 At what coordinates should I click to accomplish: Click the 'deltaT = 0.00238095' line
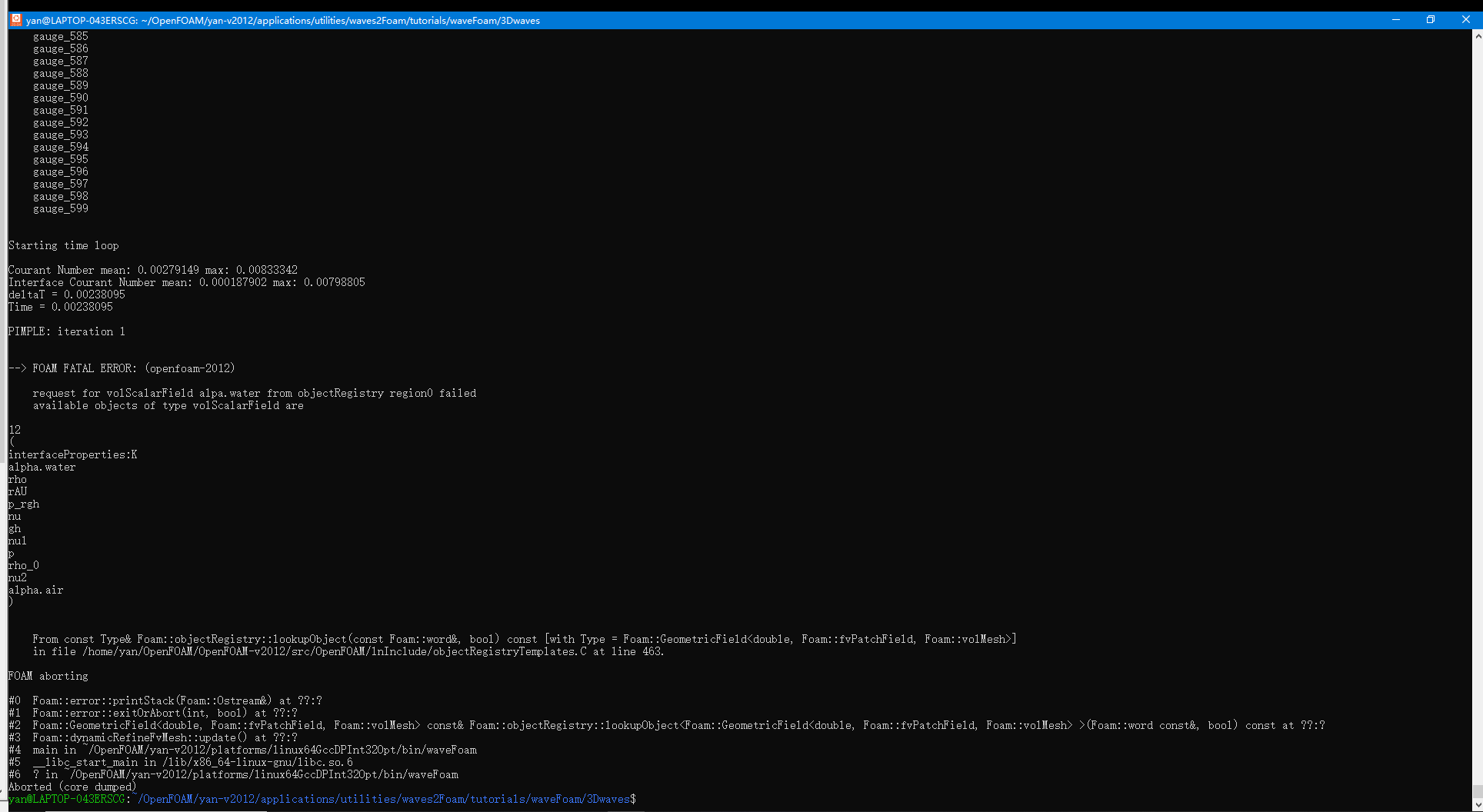pyautogui.click(x=67, y=295)
